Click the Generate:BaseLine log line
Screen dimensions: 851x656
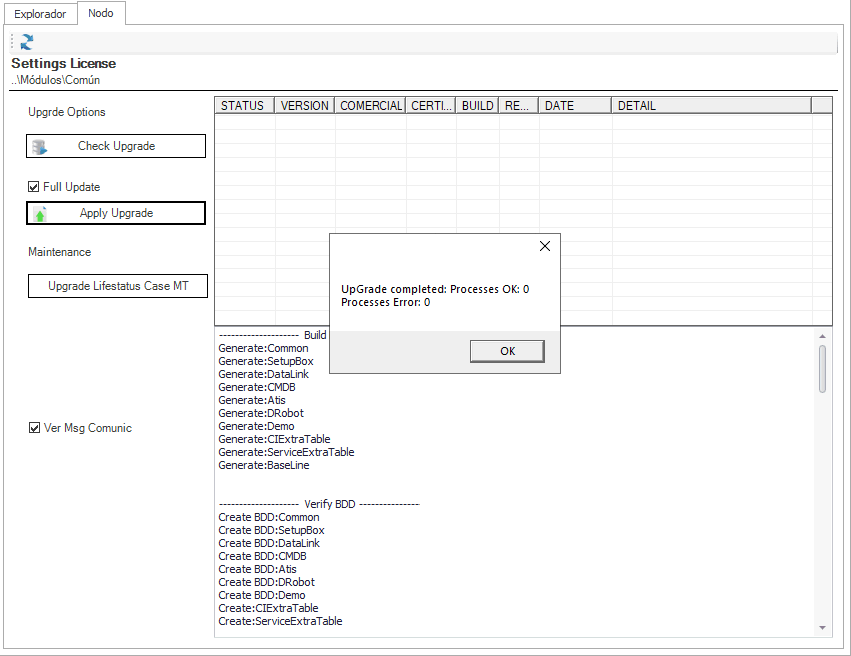[264, 466]
